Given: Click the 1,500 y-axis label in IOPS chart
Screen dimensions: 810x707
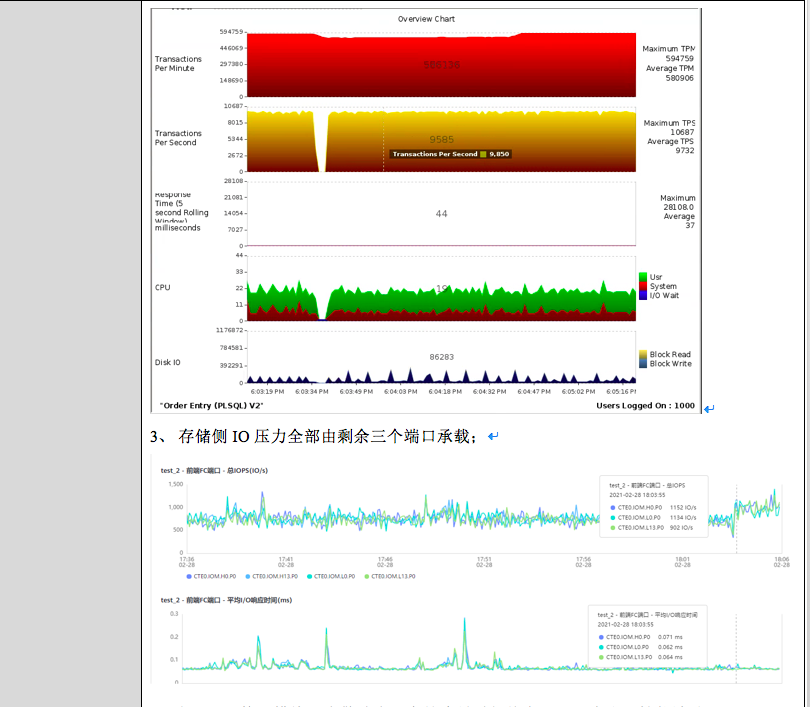Looking at the screenshot, I should (176, 484).
